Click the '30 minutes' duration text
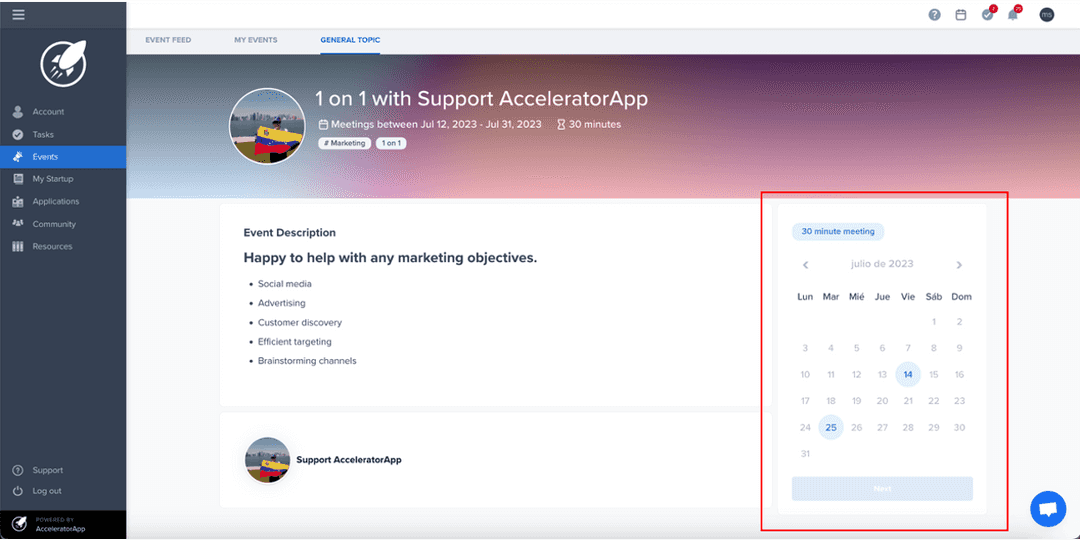 coord(594,125)
